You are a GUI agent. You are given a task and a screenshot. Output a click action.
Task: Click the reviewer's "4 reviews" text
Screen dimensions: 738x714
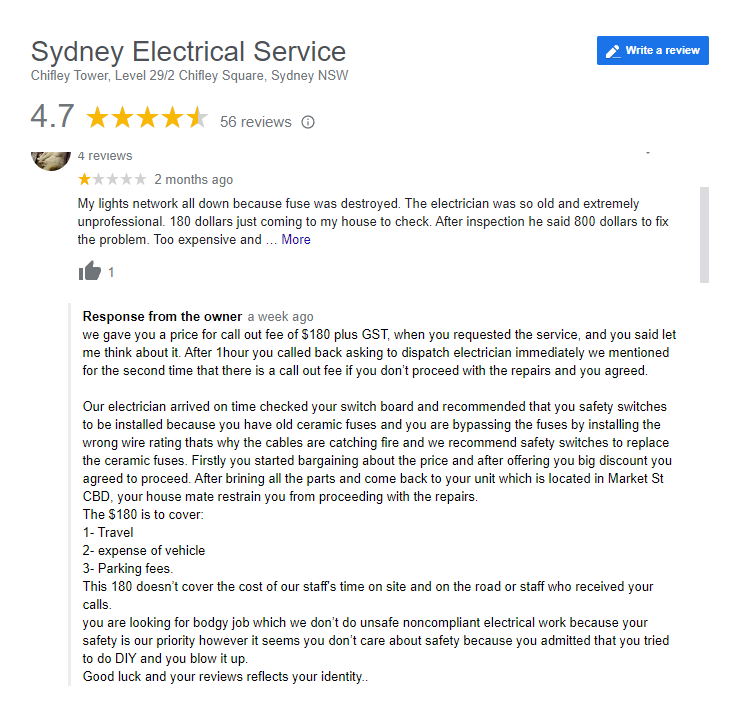tap(105, 156)
